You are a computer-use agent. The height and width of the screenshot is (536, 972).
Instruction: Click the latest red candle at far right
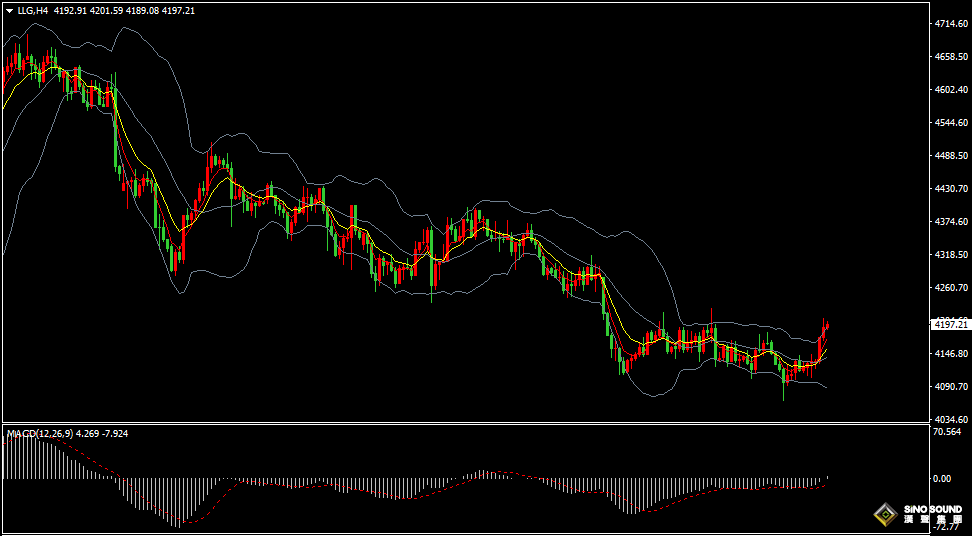pos(827,327)
